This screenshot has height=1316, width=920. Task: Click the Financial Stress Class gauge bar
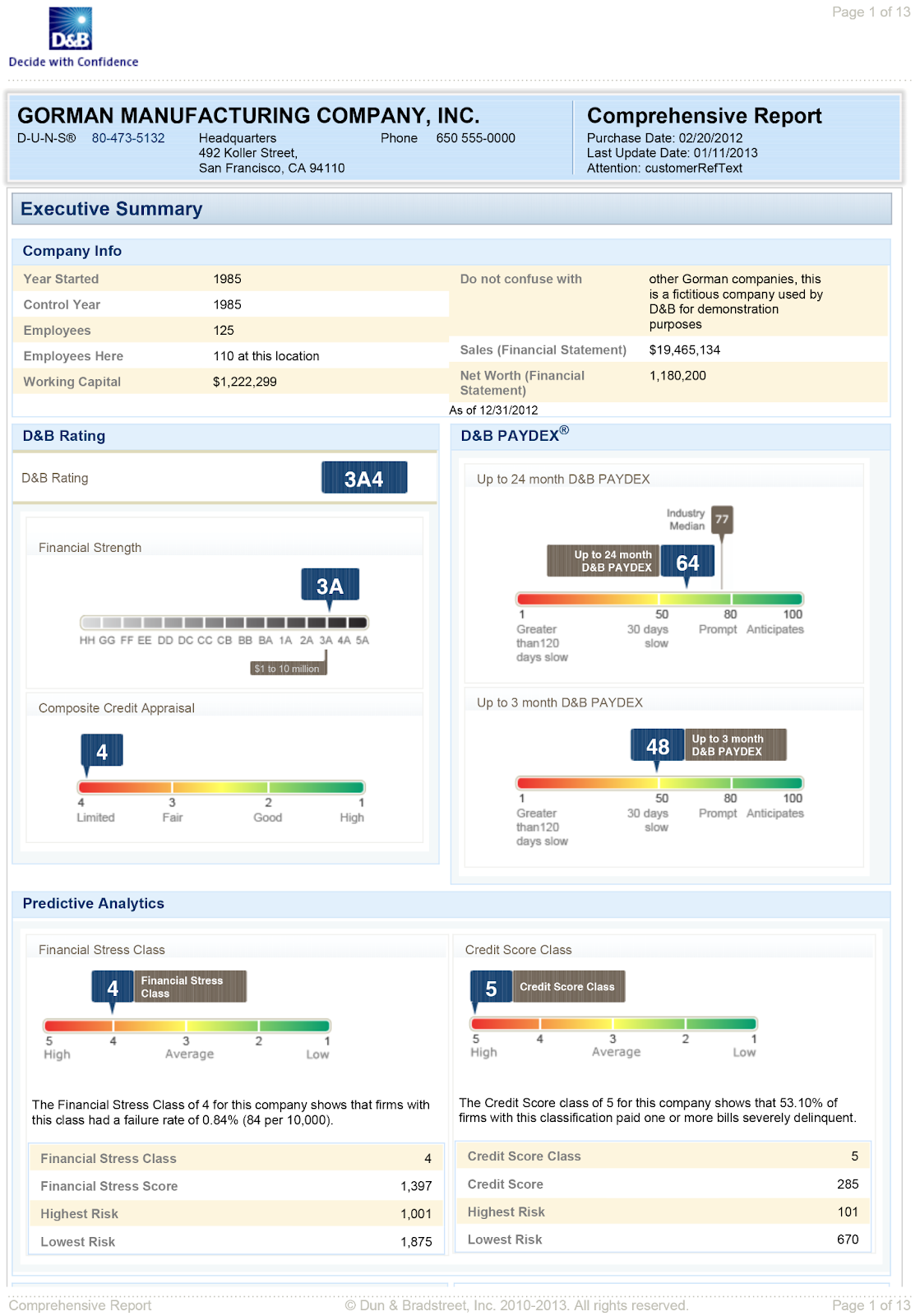click(x=187, y=1026)
